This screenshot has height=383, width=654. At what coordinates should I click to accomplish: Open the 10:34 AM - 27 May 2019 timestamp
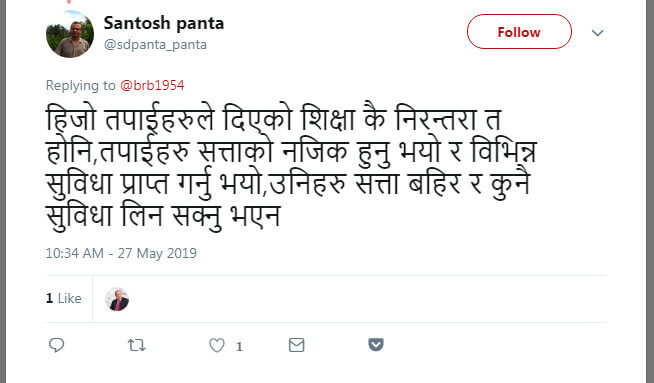point(121,253)
